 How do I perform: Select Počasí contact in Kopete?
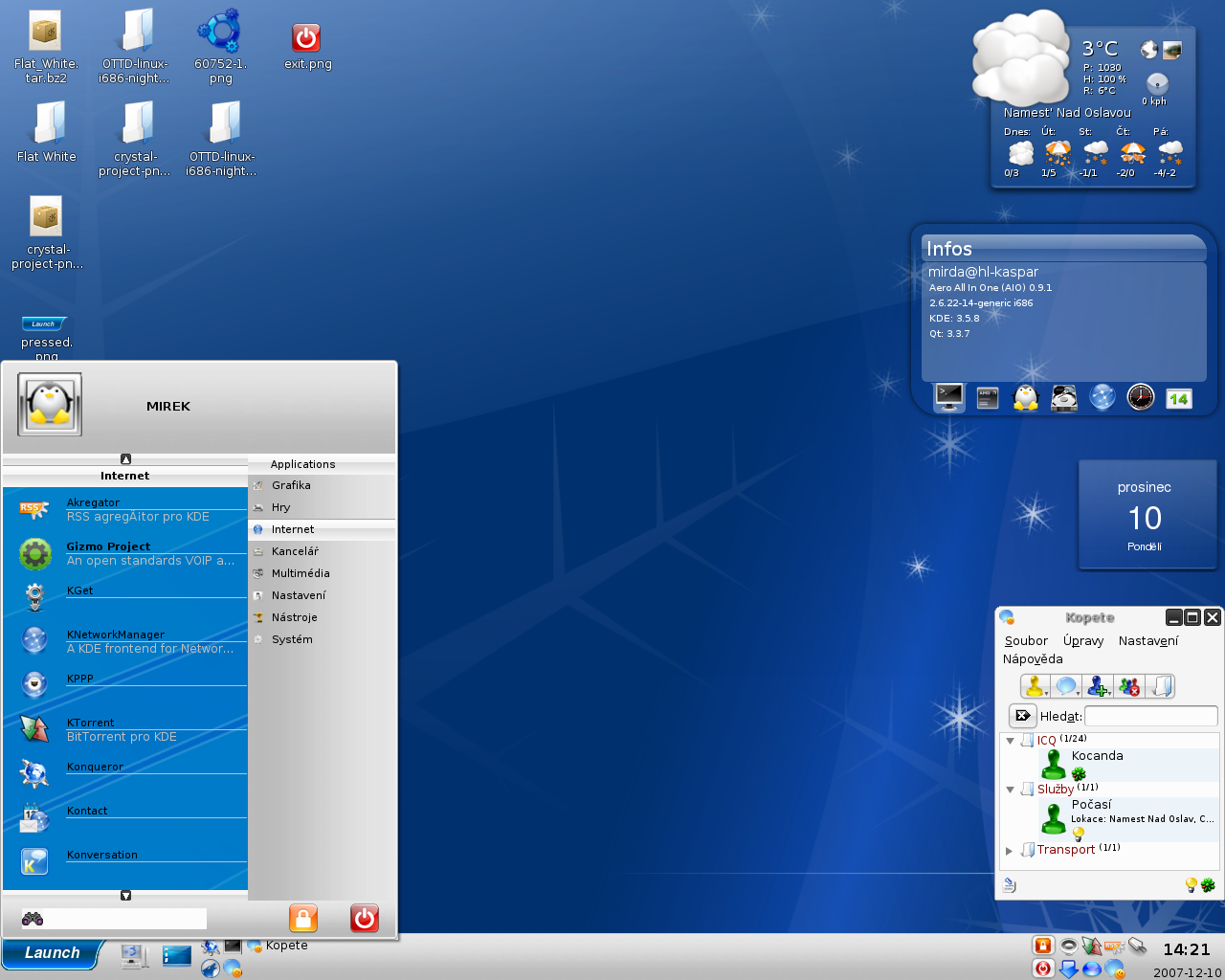point(1127,820)
